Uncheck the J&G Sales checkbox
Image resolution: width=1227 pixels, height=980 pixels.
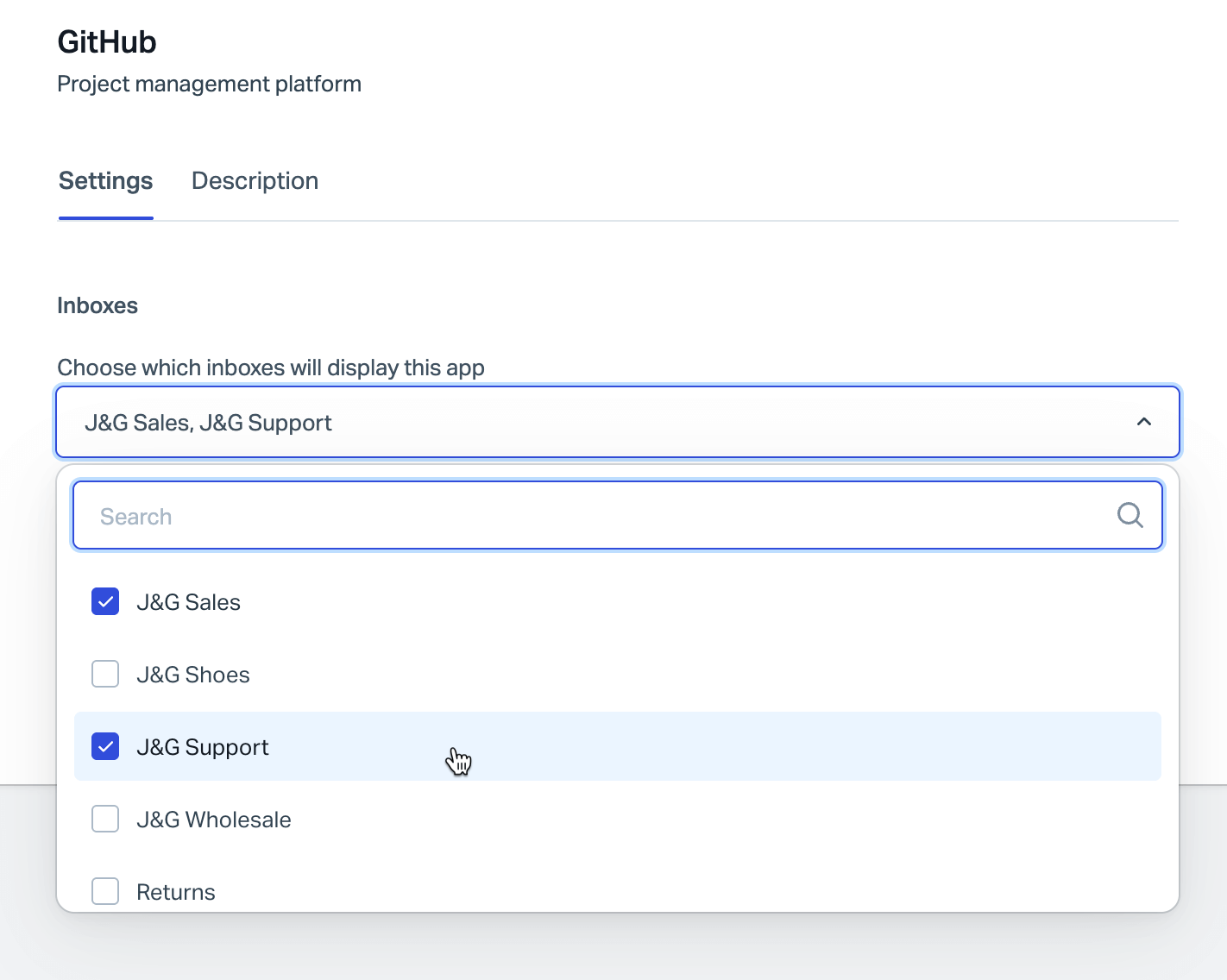(105, 601)
